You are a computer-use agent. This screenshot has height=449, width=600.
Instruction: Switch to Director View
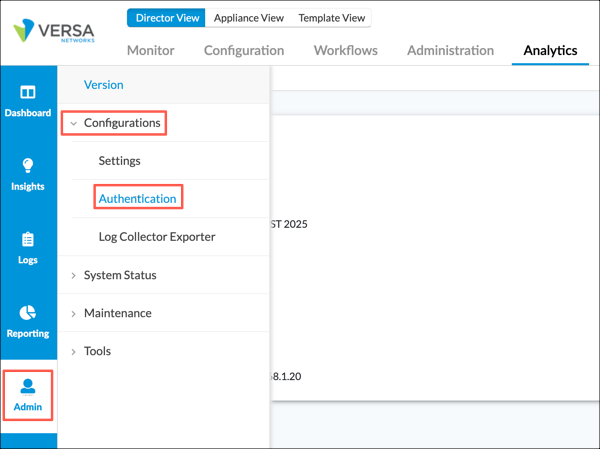pos(166,18)
